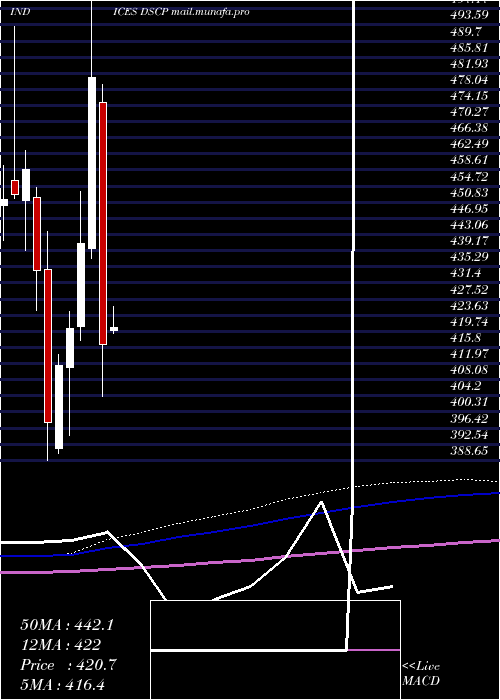Click the 12MA : 422 label
Image resolution: width=500 pixels, height=700 pixels.
[x=60, y=645]
